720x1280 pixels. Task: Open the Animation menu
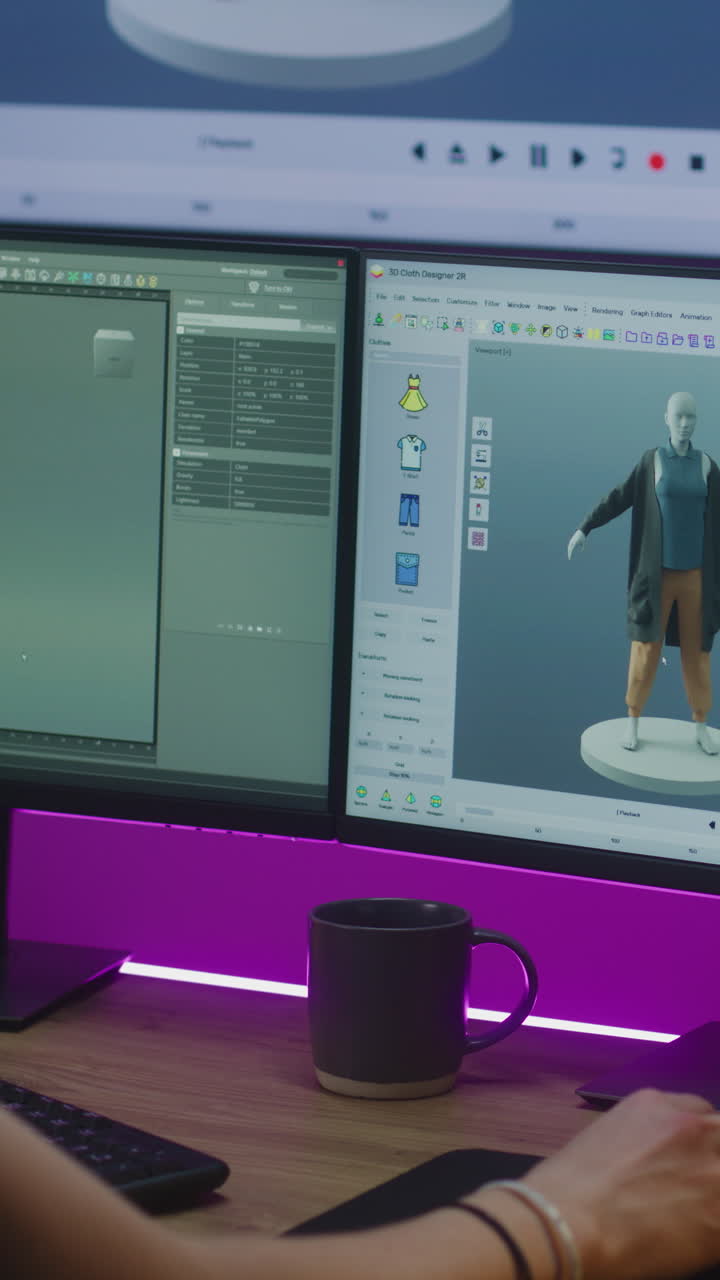(x=695, y=317)
